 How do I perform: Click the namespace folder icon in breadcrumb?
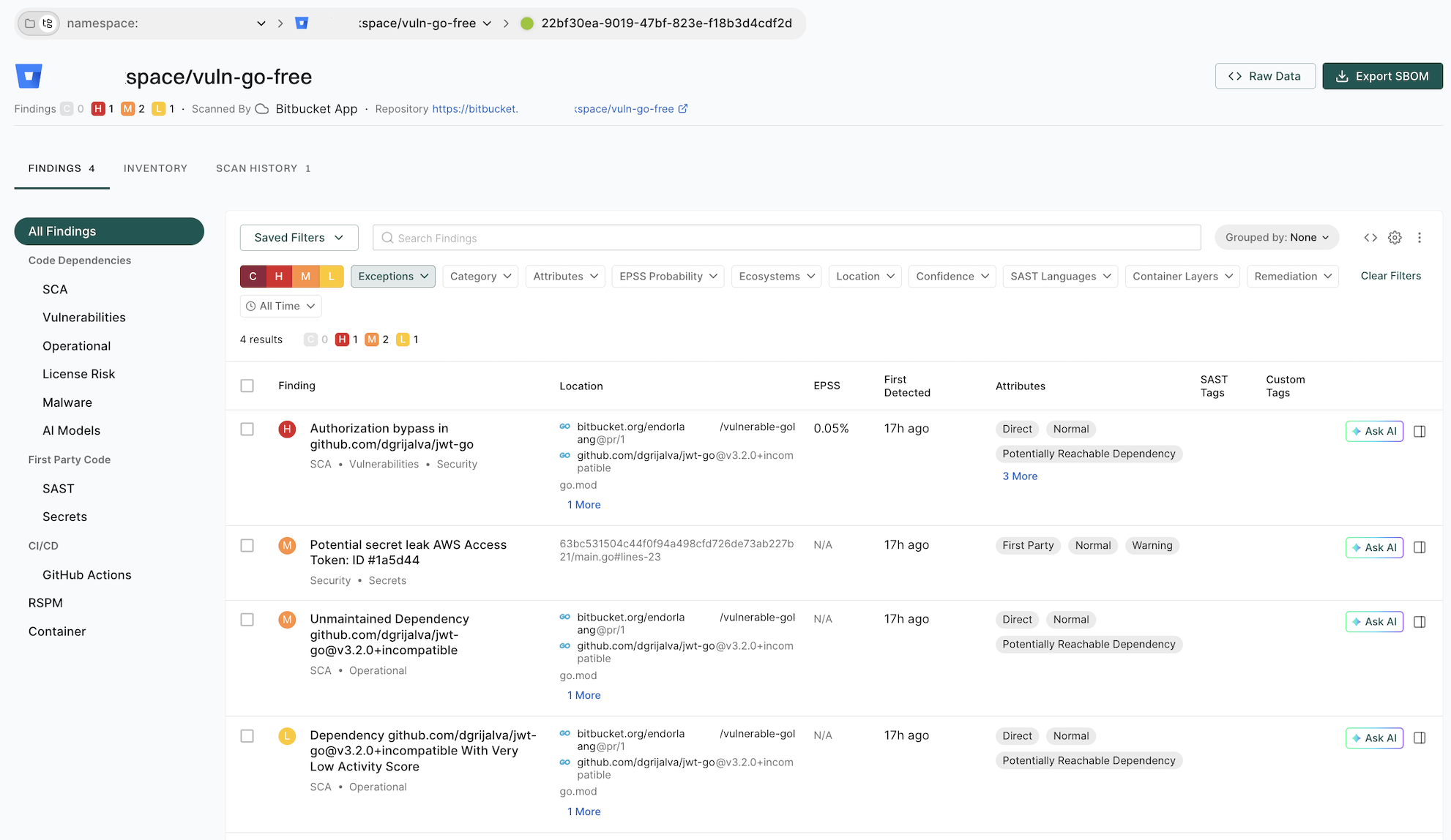tap(30, 23)
